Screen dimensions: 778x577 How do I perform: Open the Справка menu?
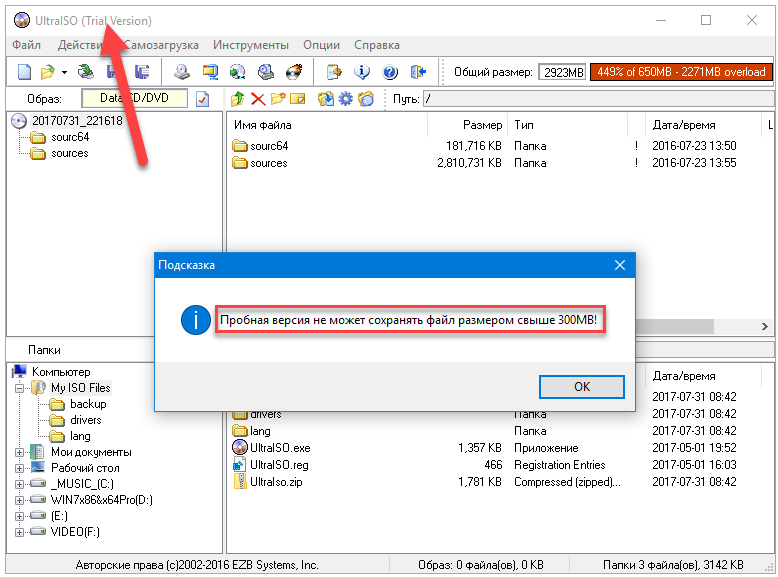[377, 45]
